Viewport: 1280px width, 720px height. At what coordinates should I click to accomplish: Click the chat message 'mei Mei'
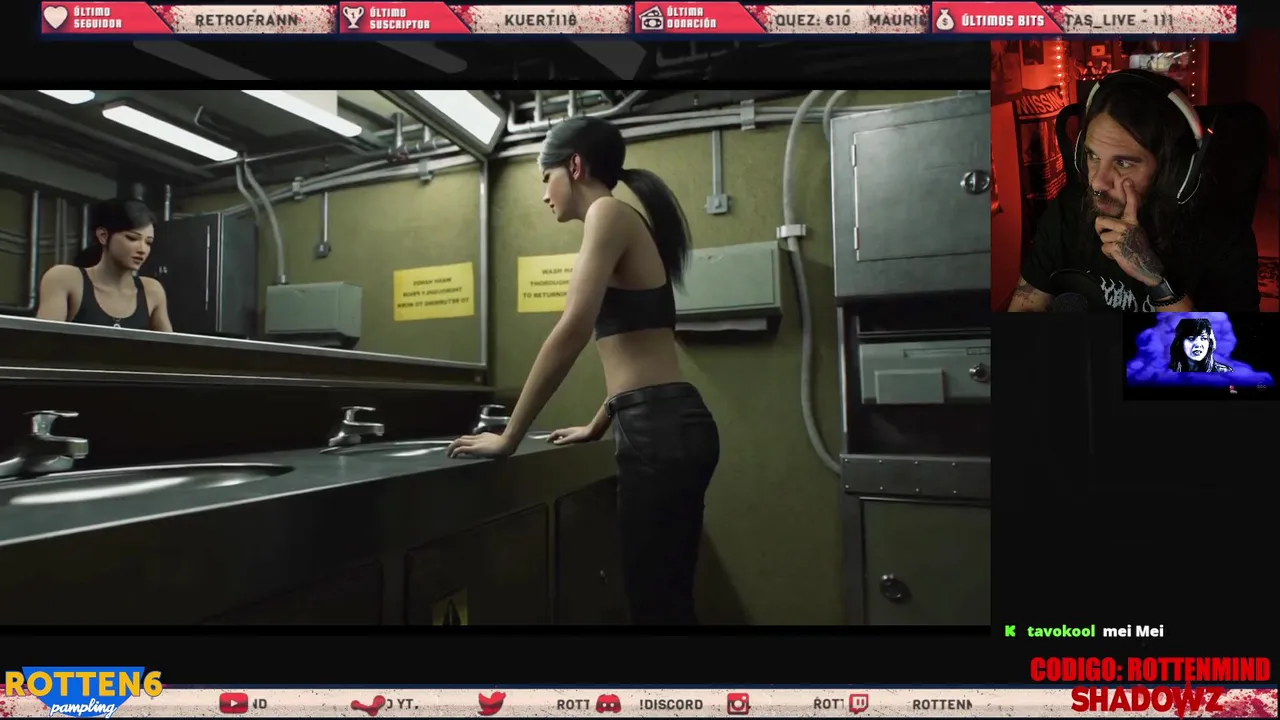click(1133, 631)
